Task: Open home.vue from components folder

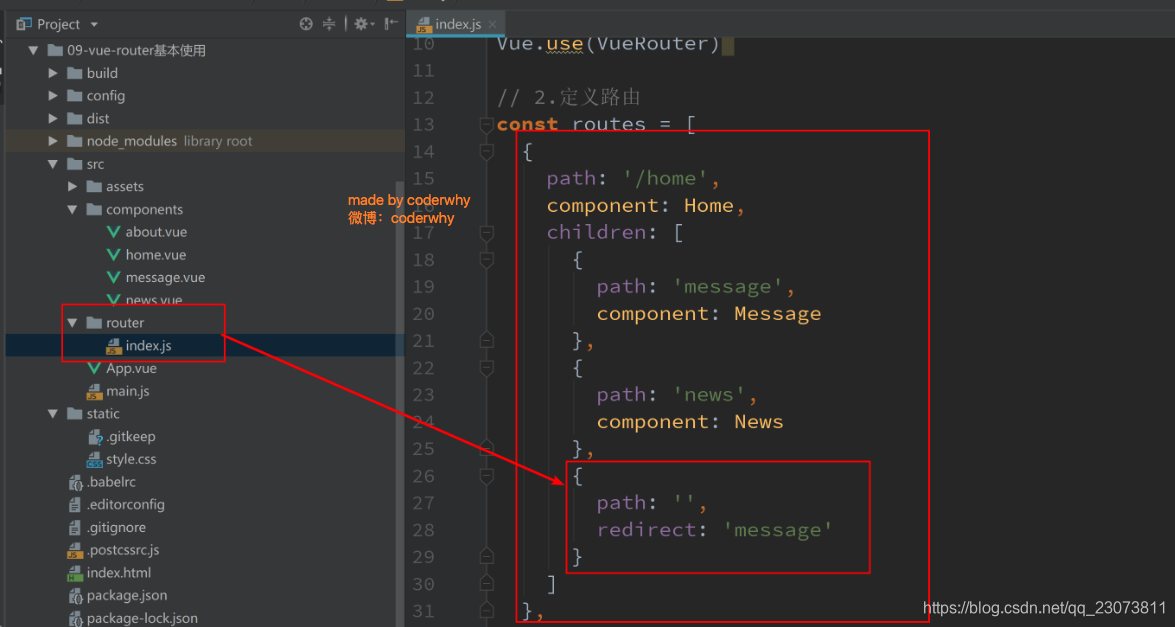Action: click(156, 255)
